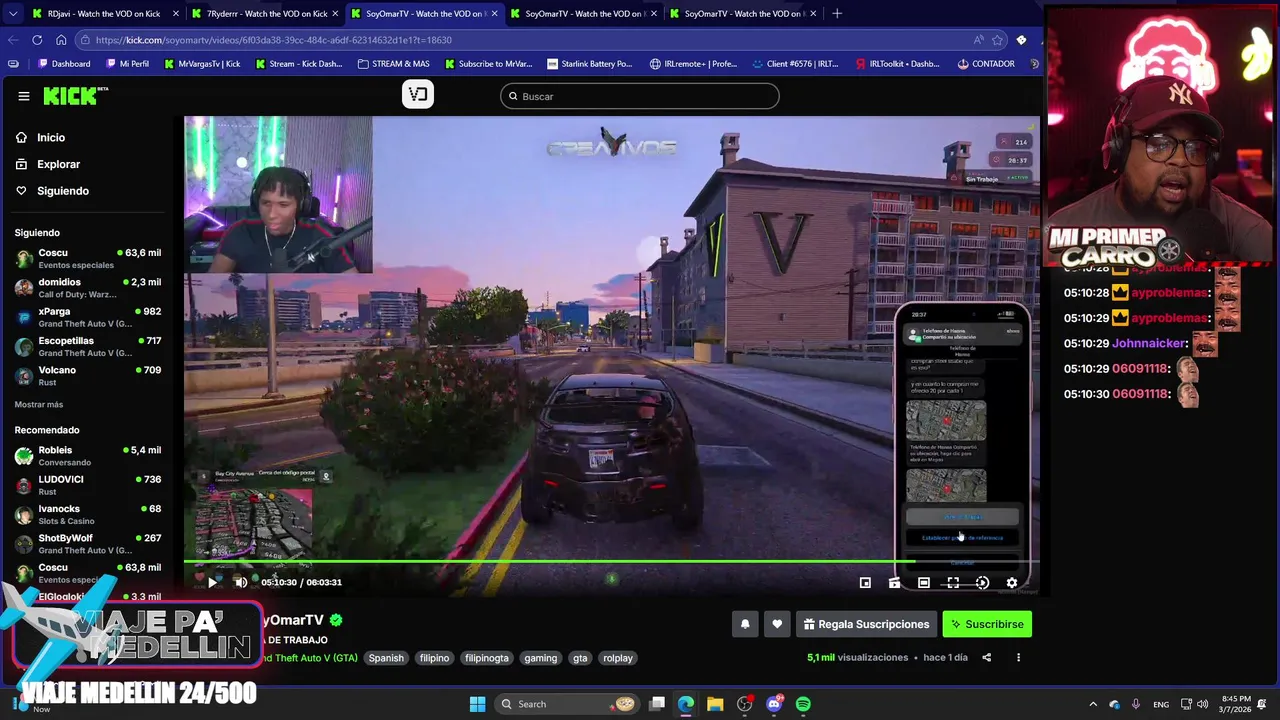
Task: Seek on the green video progress bar
Action: click(611, 561)
